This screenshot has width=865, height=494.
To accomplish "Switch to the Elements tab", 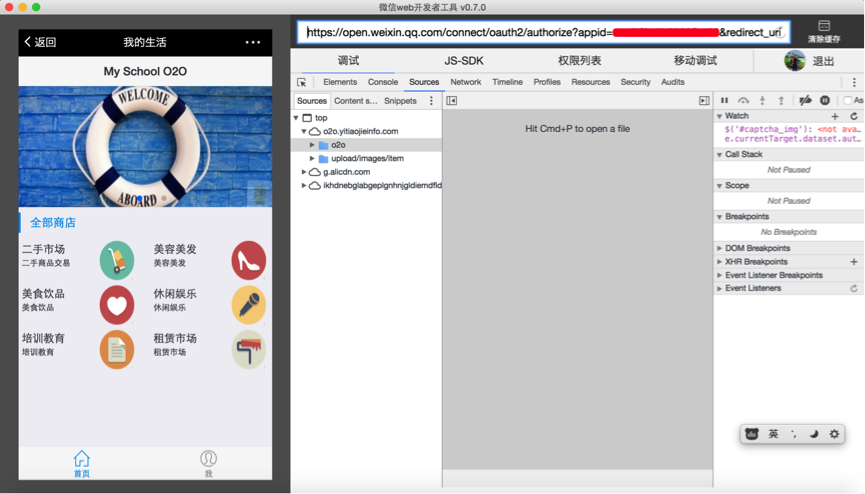I will (340, 82).
